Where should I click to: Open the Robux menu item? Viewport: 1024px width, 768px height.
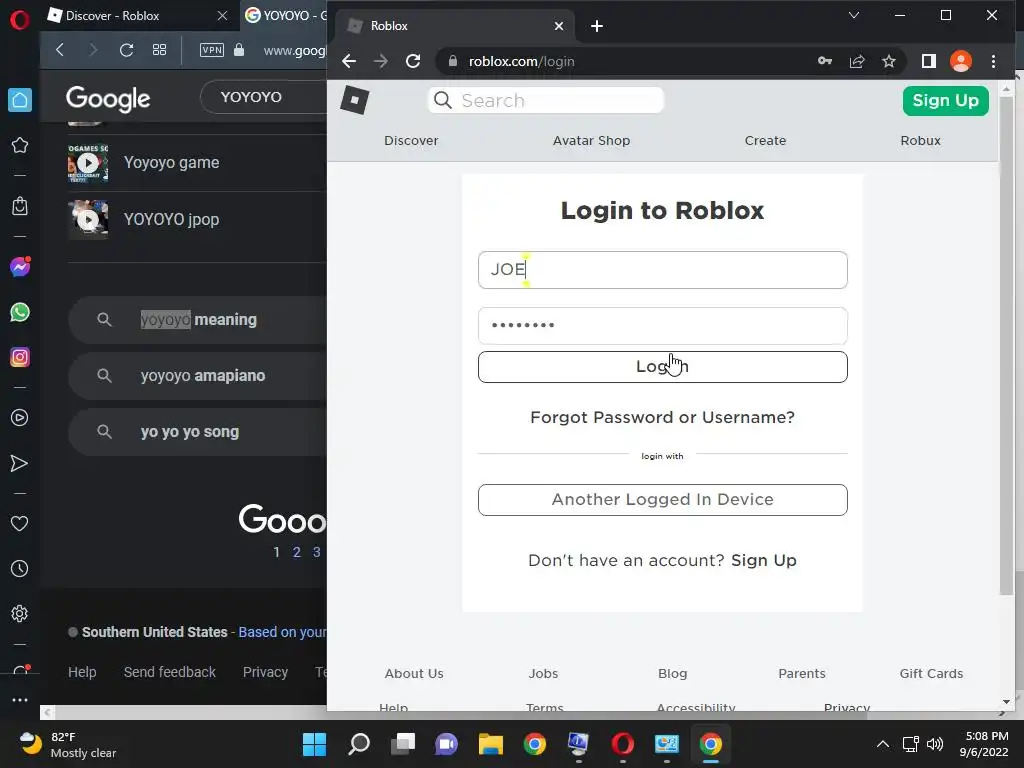(920, 140)
